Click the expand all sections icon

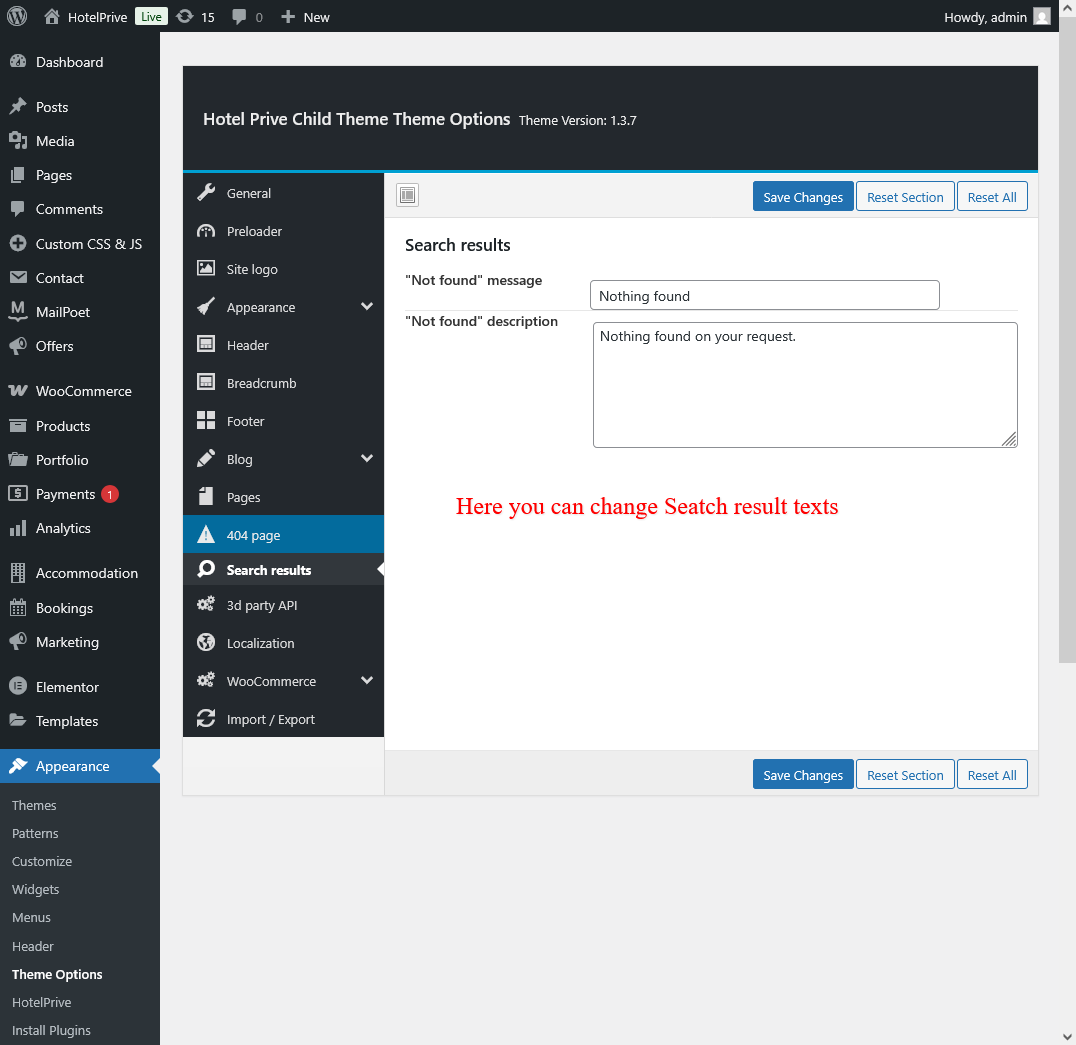point(407,195)
